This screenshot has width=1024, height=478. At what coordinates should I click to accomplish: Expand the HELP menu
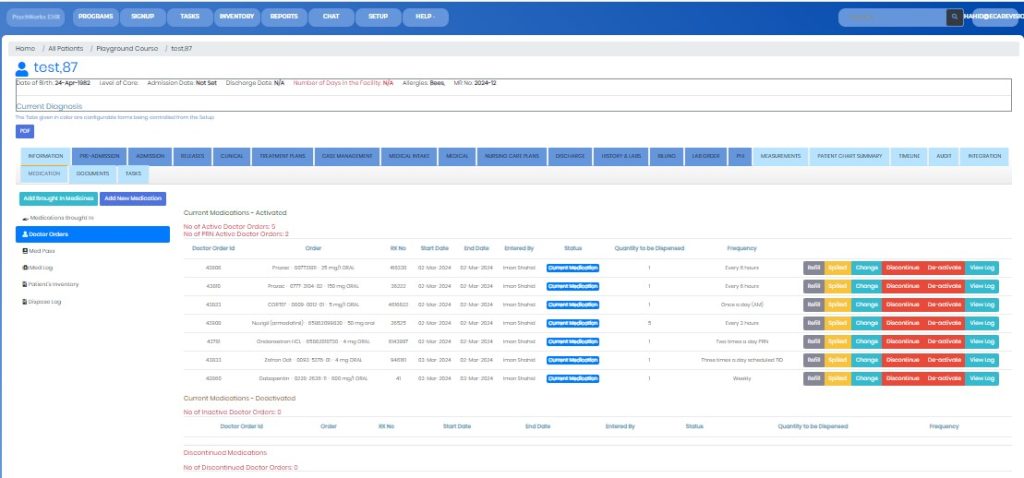click(425, 17)
